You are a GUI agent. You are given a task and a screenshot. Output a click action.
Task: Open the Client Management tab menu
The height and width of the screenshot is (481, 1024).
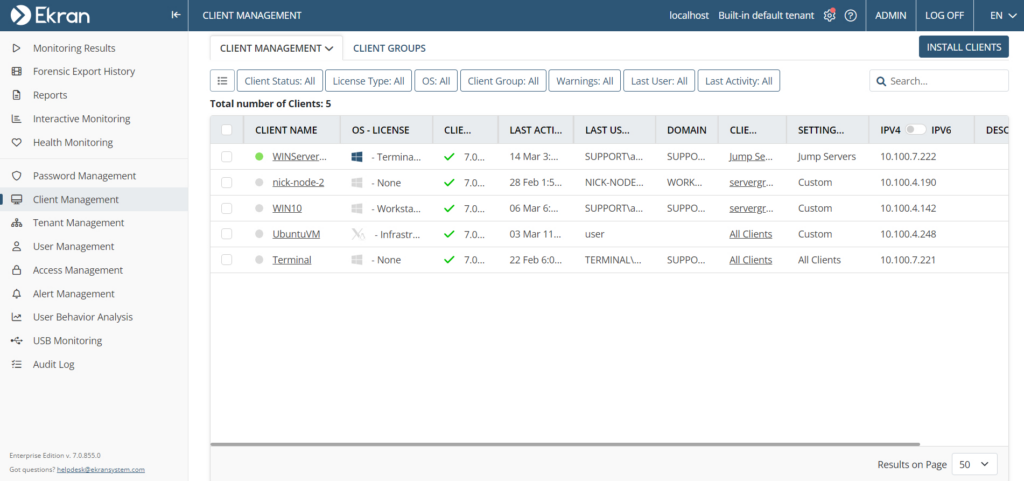click(x=276, y=48)
